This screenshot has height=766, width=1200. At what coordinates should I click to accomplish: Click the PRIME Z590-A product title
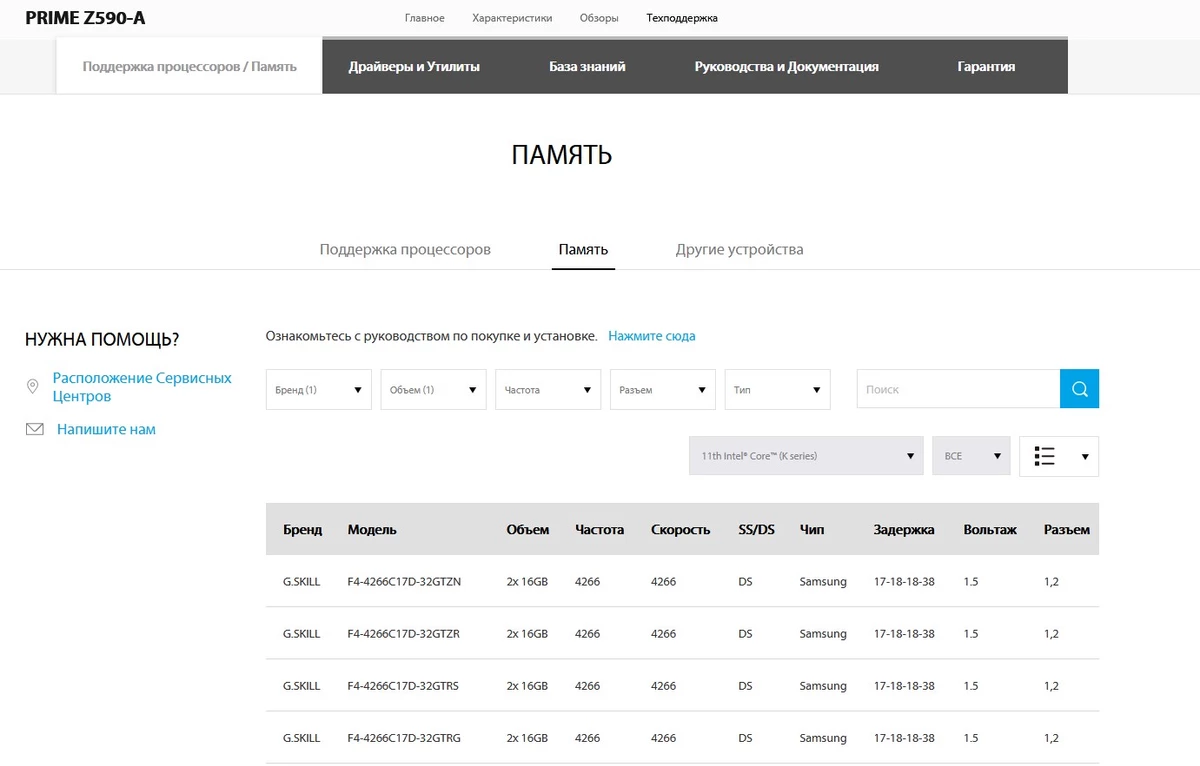click(x=85, y=18)
